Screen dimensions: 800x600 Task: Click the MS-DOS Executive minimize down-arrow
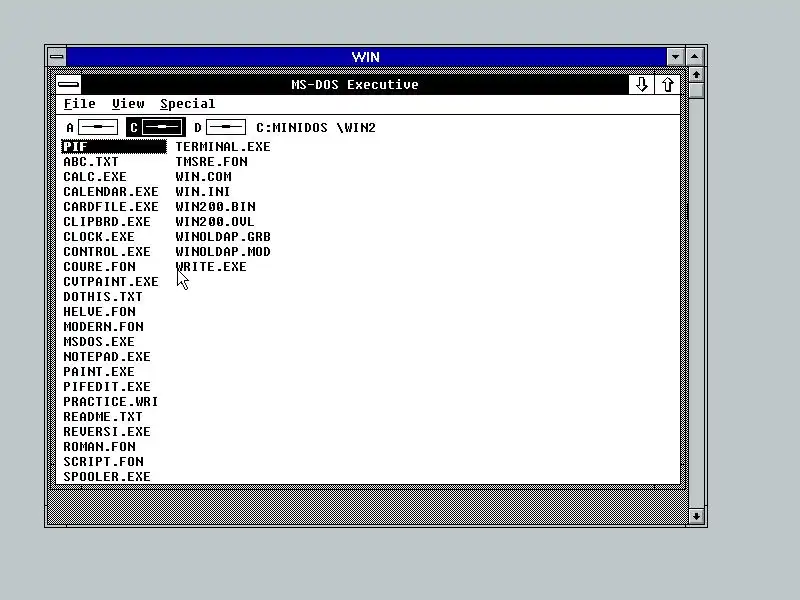pyautogui.click(x=642, y=84)
